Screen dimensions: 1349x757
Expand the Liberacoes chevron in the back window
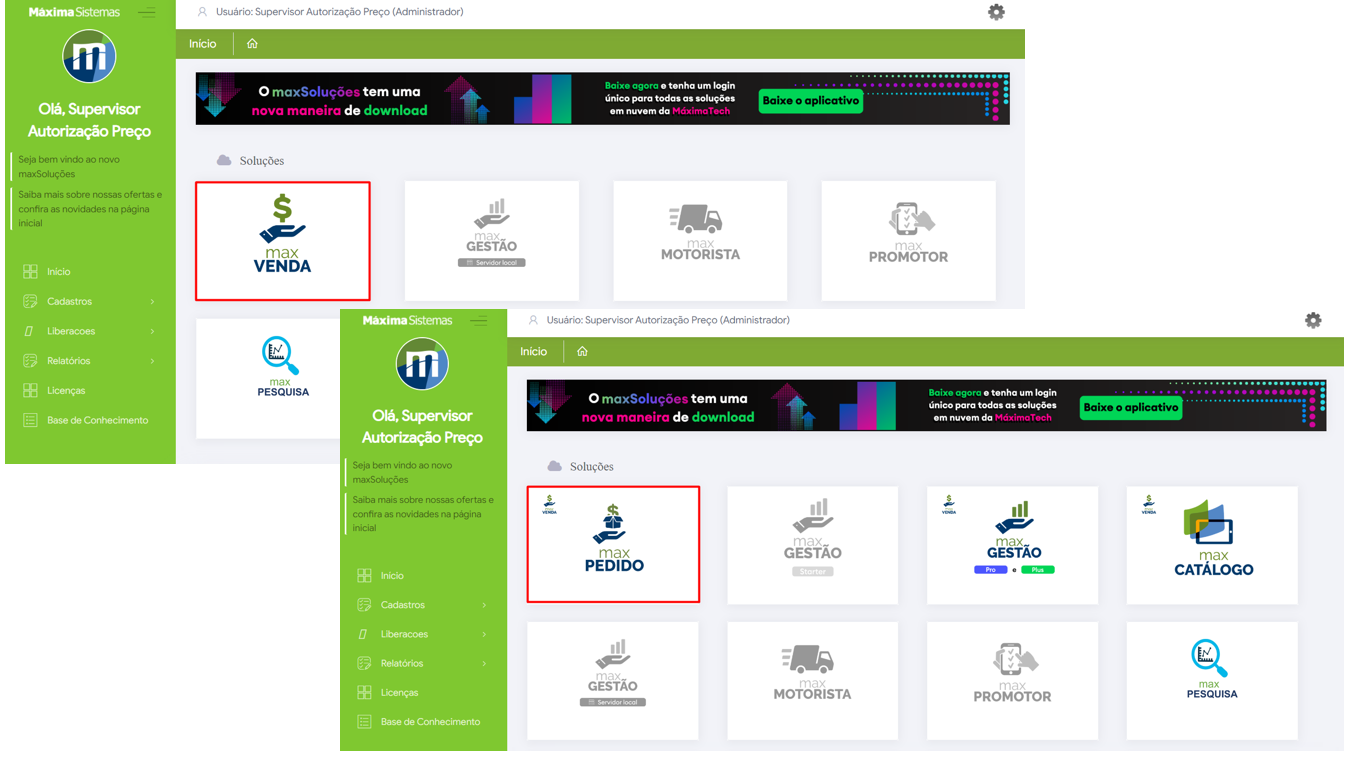(153, 331)
